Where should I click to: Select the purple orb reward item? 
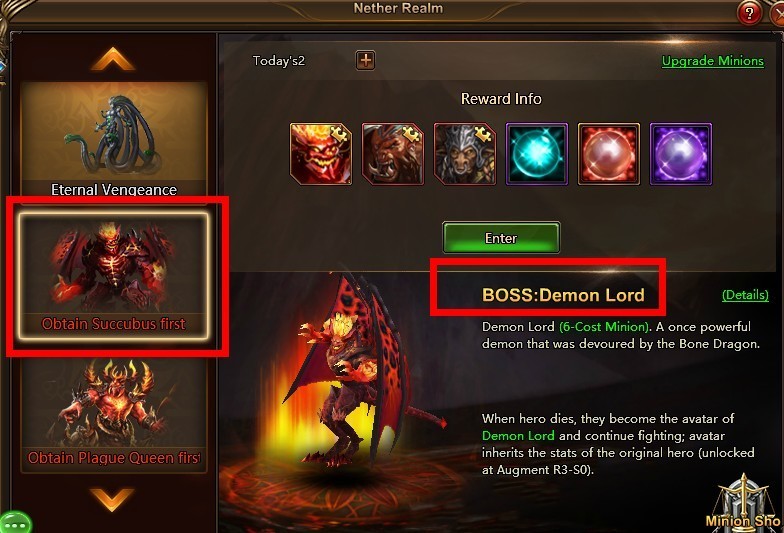[x=681, y=154]
